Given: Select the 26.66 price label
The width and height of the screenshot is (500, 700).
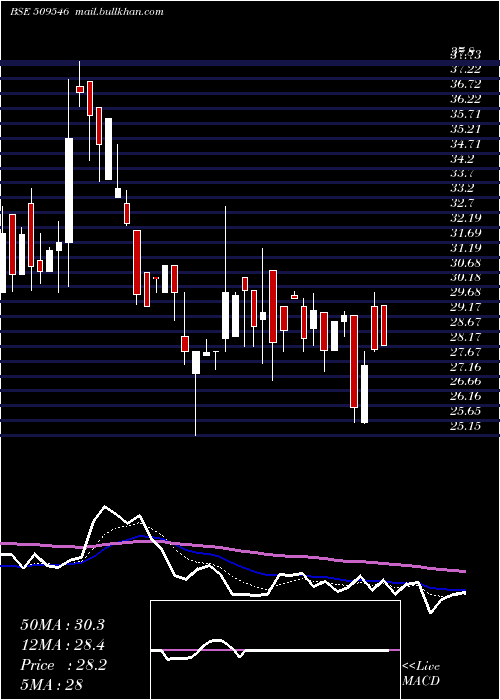Looking at the screenshot, I should (466, 381).
